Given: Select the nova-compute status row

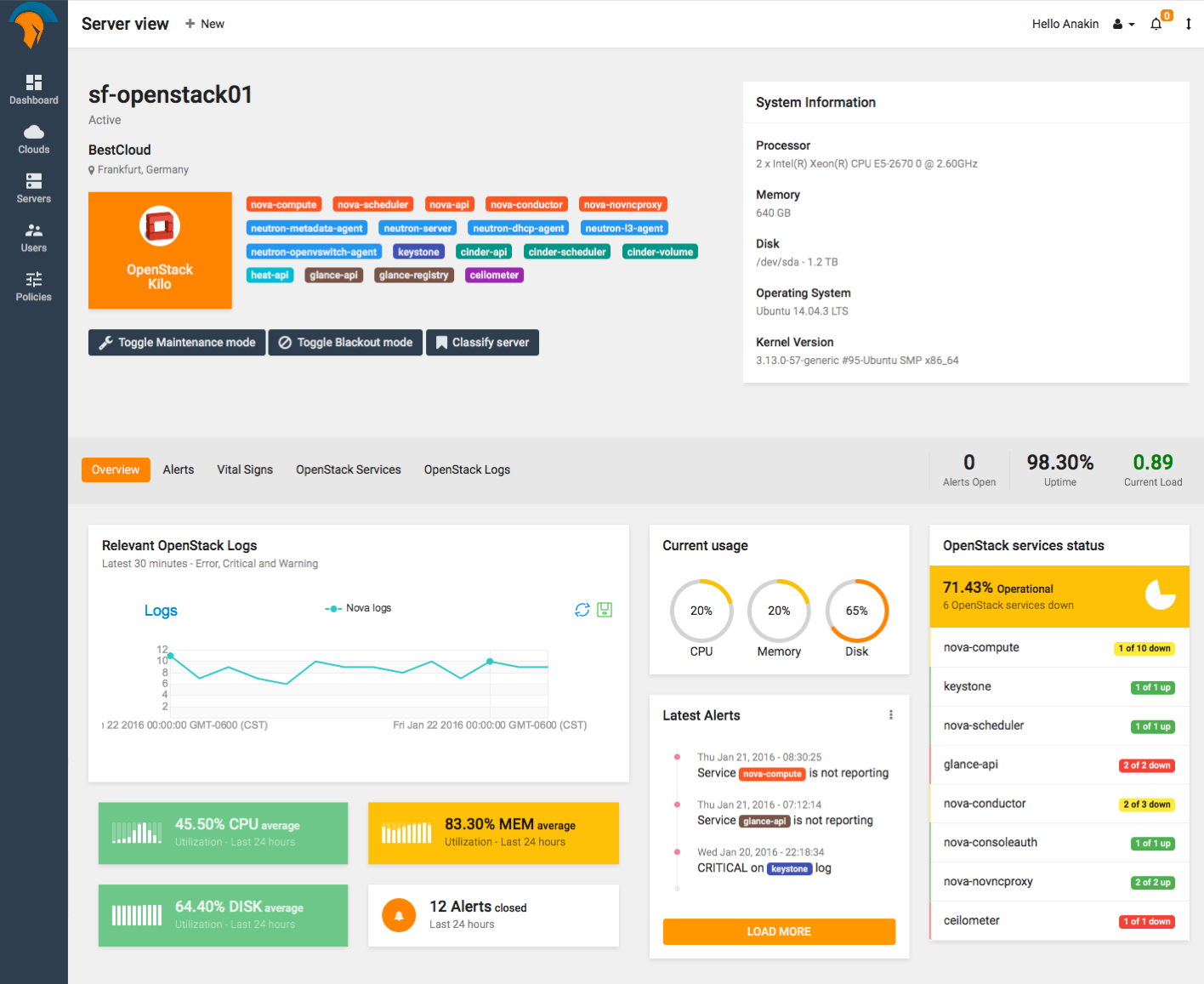Looking at the screenshot, I should [1059, 647].
